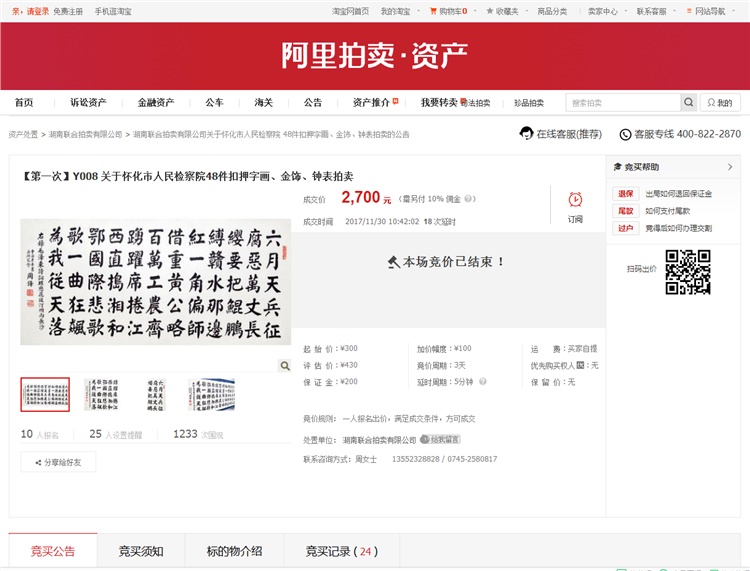Screen dimensions: 750x571
Task: Click the 退保 tag
Action: tap(626, 194)
